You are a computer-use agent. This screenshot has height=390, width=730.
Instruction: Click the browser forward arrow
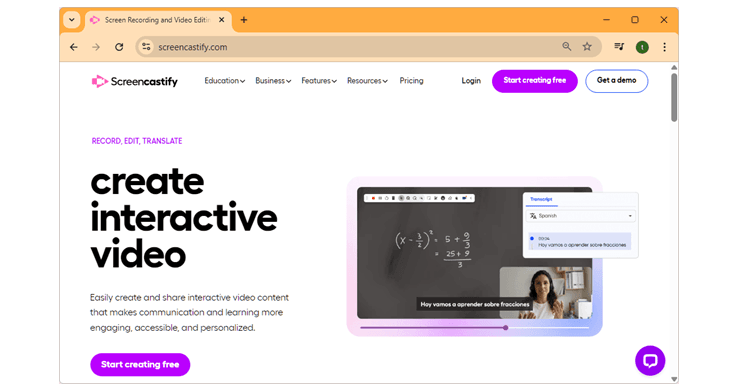(x=96, y=47)
